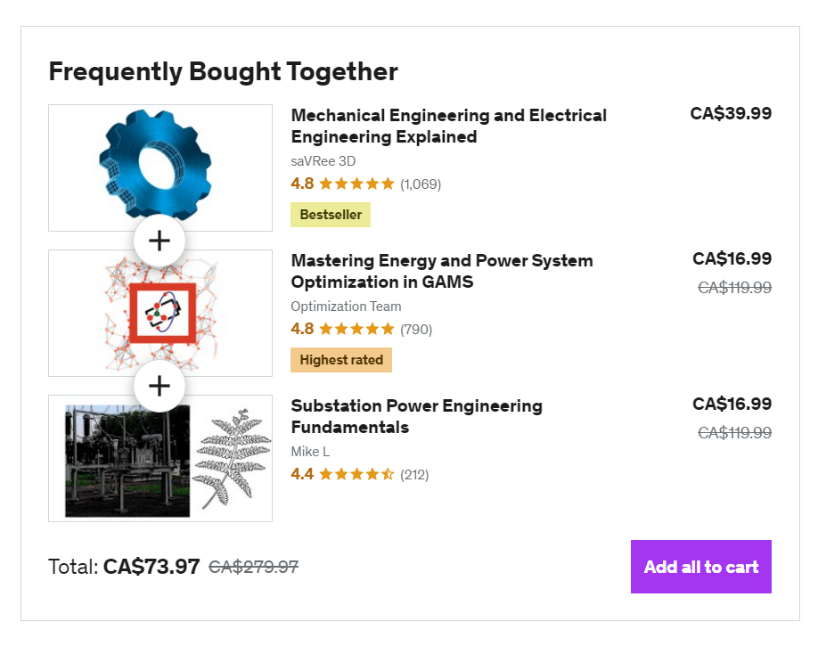The width and height of the screenshot is (826, 646).
Task: Open the blue gear course thumbnail
Action: (160, 165)
